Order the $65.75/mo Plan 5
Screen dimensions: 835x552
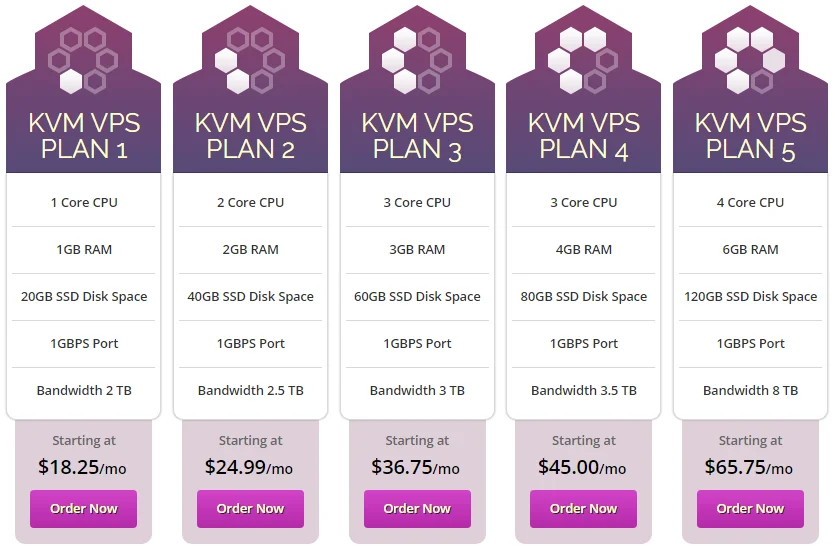pyautogui.click(x=750, y=509)
